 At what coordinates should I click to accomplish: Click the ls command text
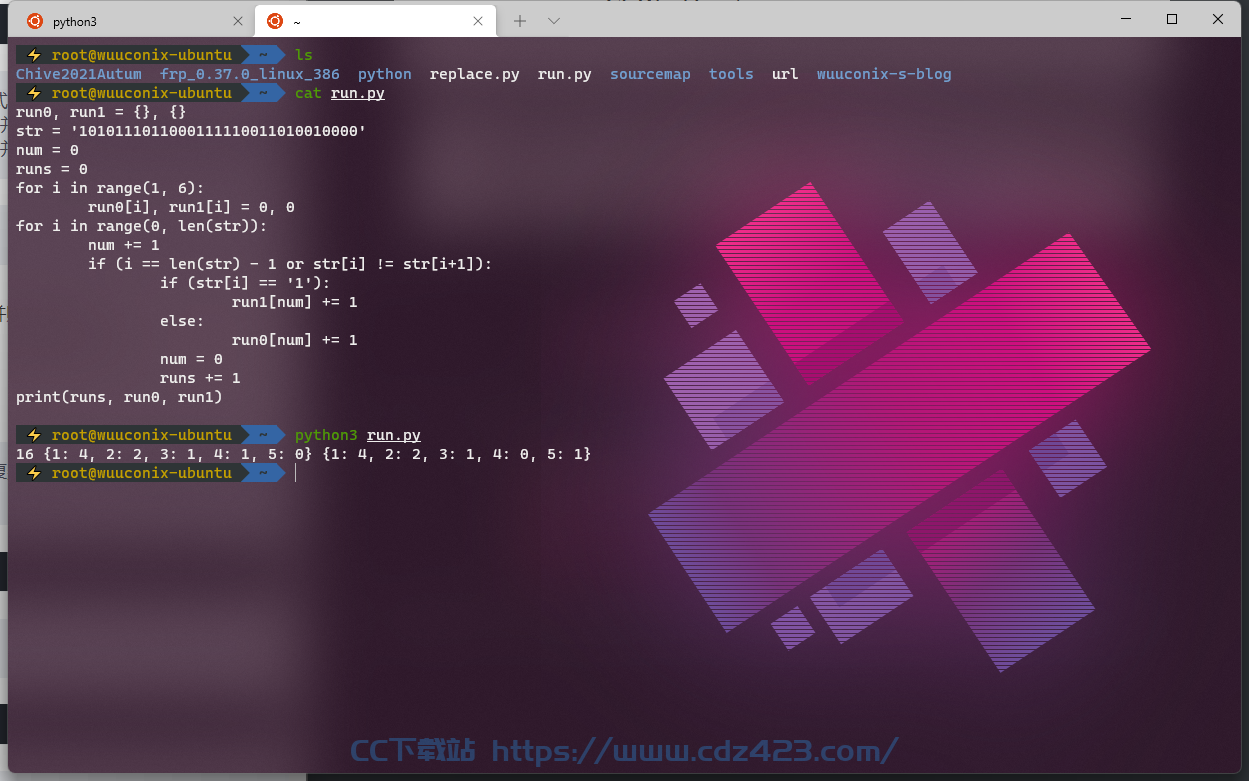[x=304, y=55]
